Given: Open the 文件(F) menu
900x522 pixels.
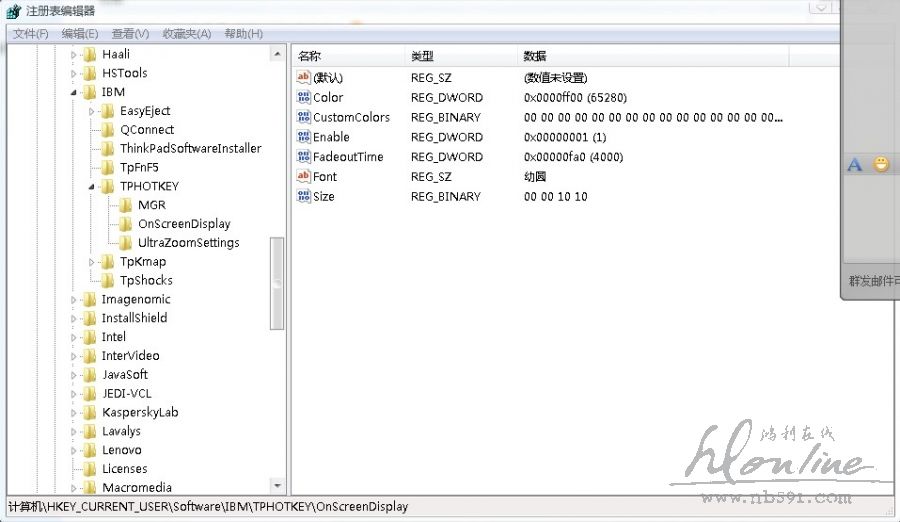Looking at the screenshot, I should tap(30, 34).
